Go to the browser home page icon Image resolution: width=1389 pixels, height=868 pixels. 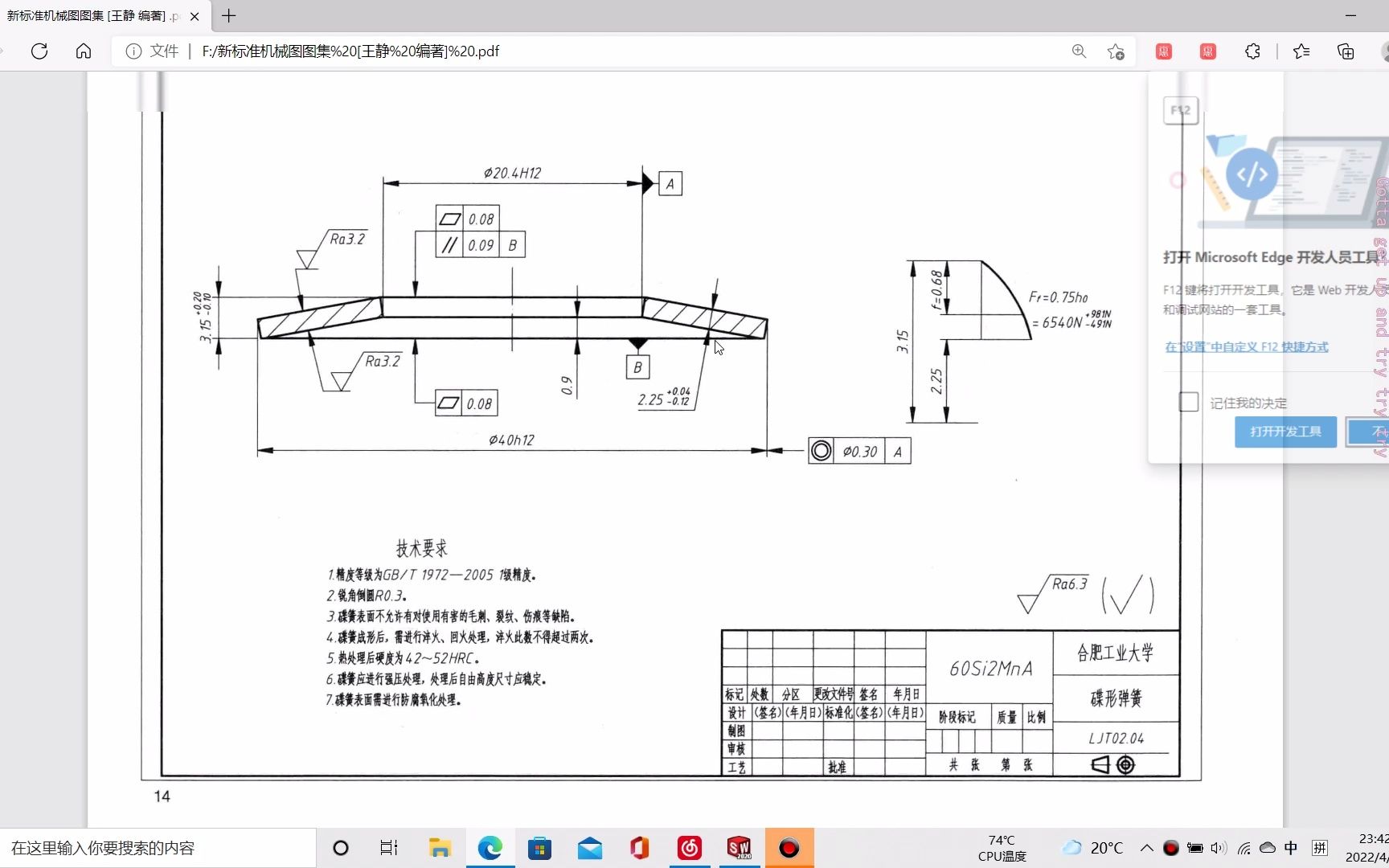(x=84, y=51)
